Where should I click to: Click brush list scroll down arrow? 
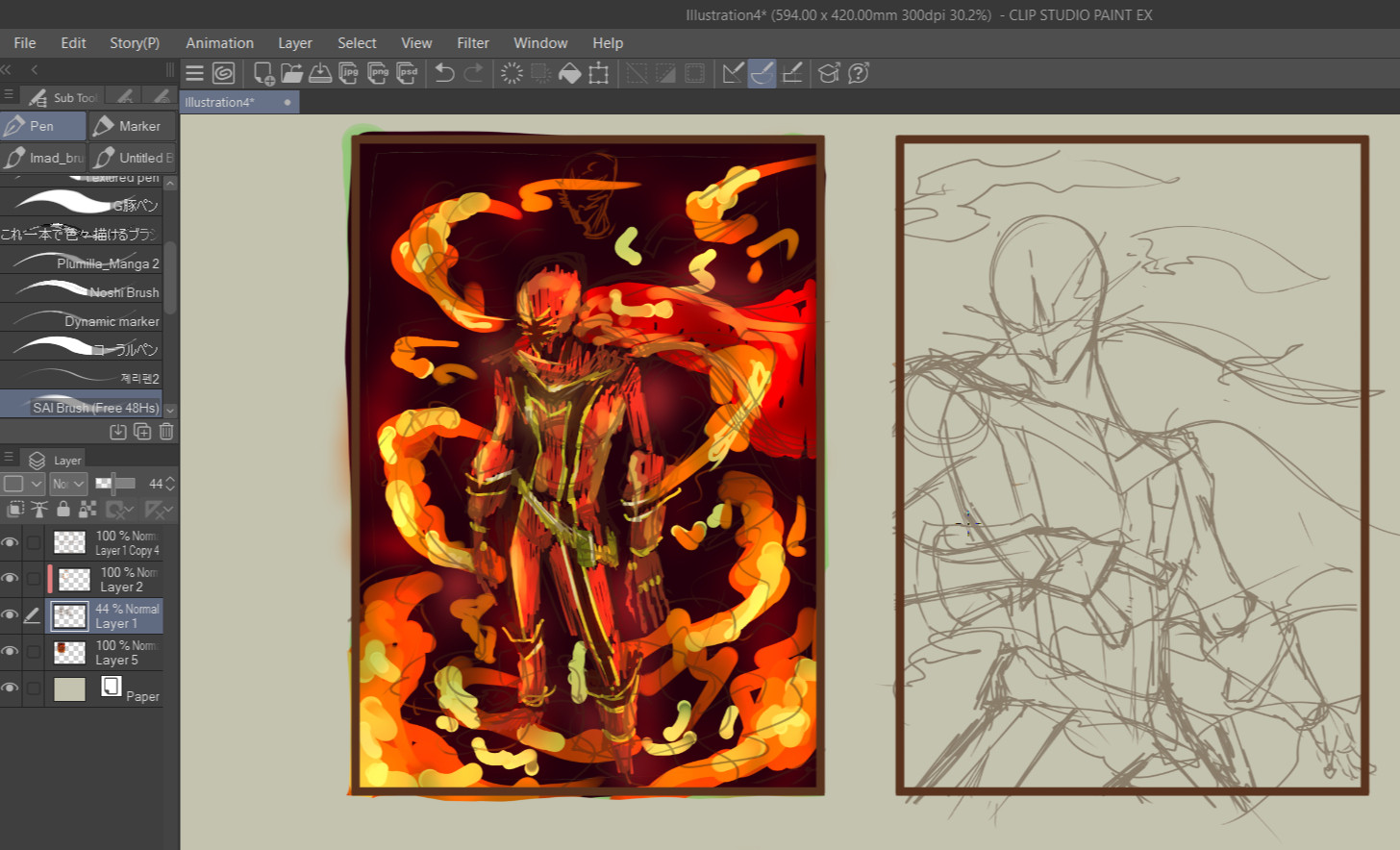click(170, 410)
